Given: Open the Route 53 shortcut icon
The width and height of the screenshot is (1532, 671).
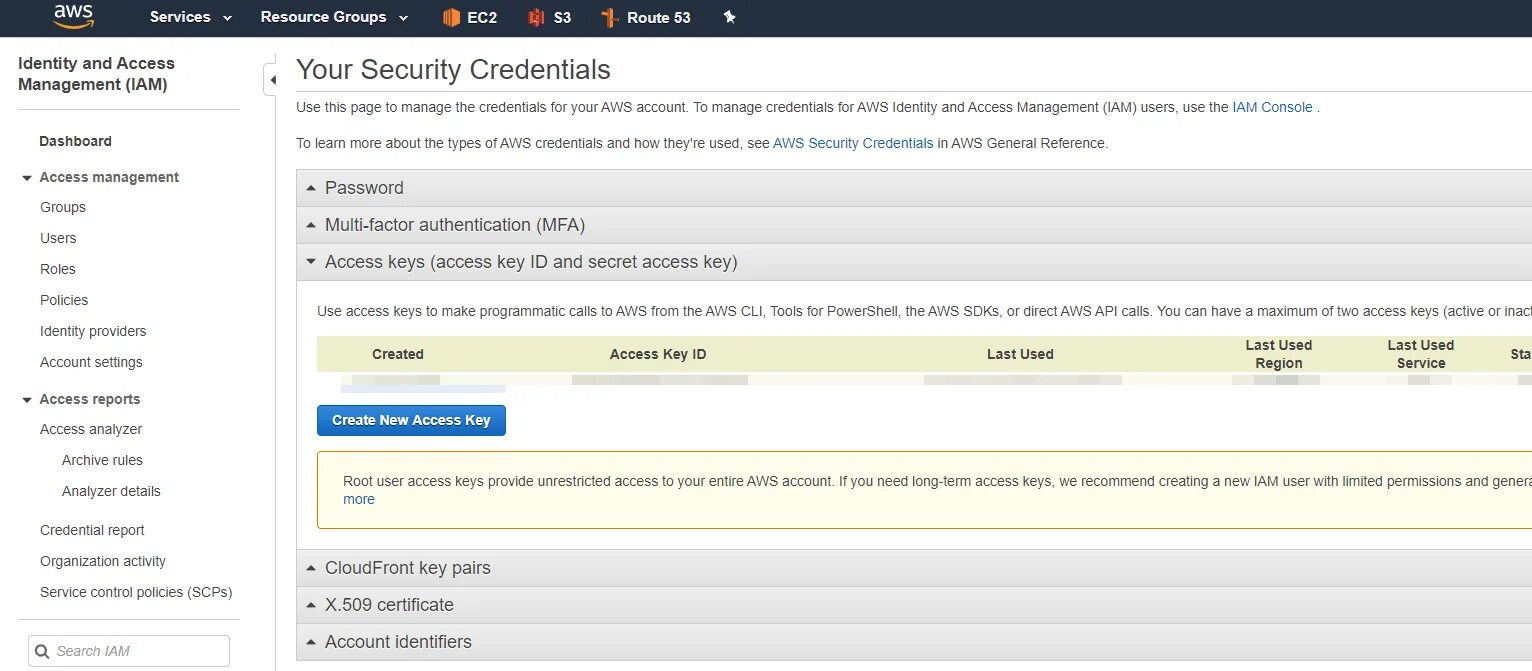Looking at the screenshot, I should [x=610, y=17].
